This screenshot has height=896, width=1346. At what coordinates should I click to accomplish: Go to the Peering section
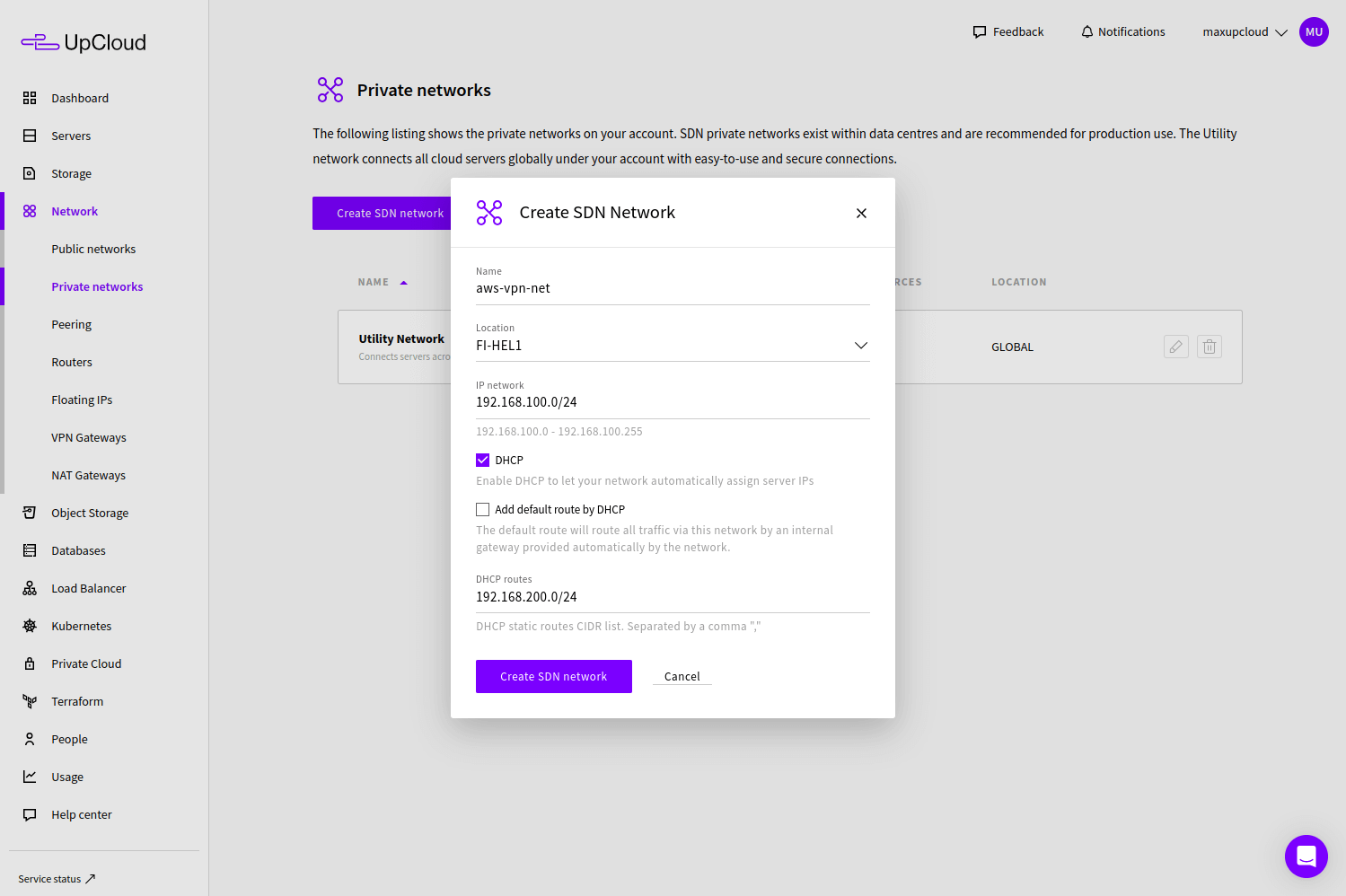(72, 324)
